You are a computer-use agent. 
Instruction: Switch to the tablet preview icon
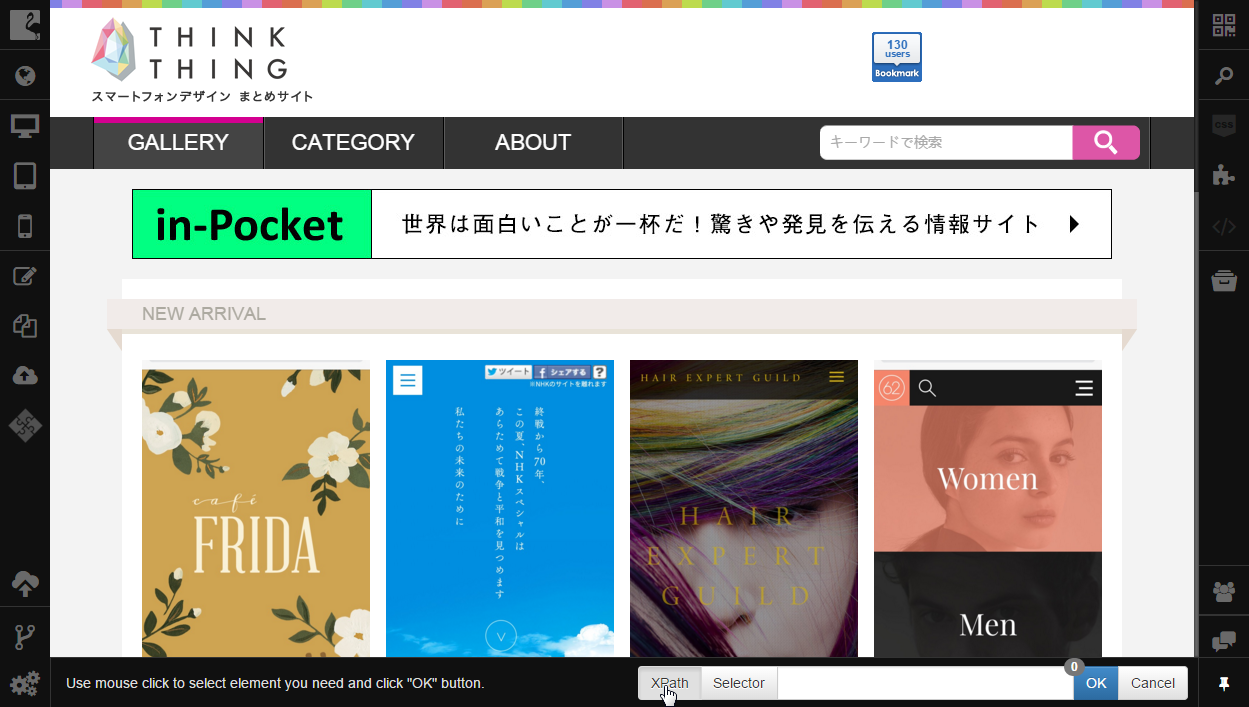tap(25, 176)
